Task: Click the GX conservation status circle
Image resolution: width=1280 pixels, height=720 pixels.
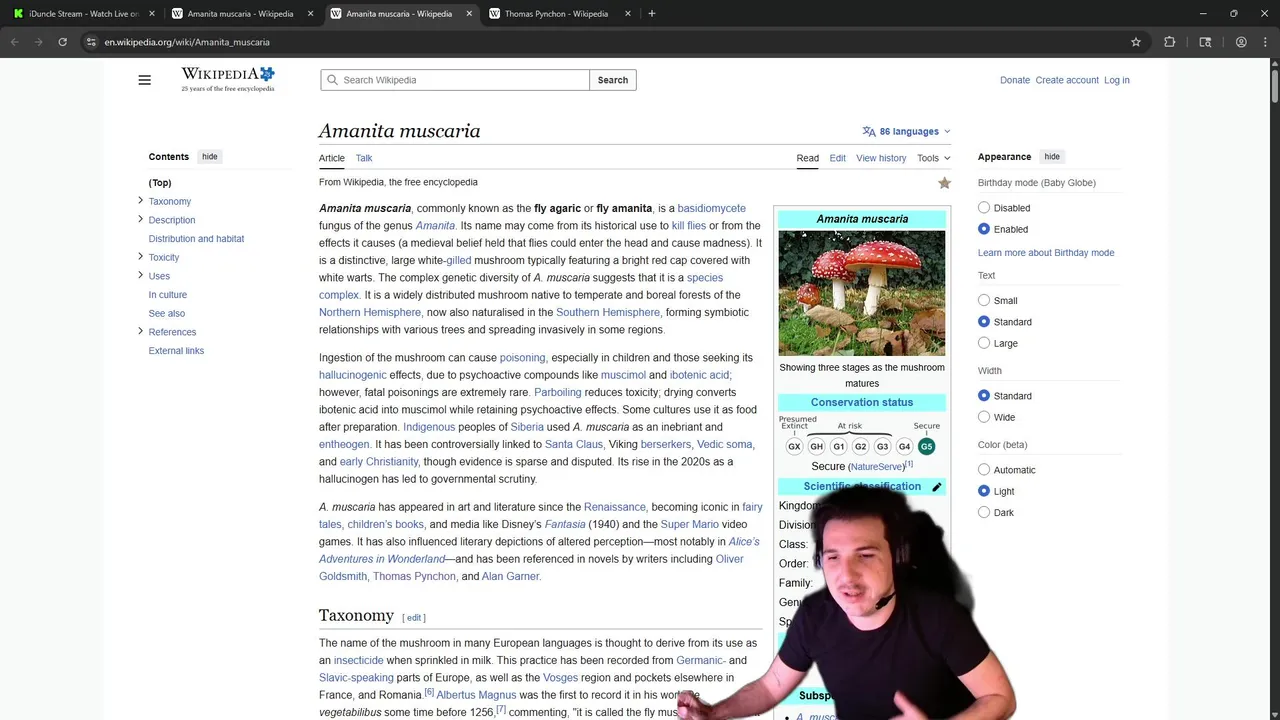Action: click(x=794, y=447)
